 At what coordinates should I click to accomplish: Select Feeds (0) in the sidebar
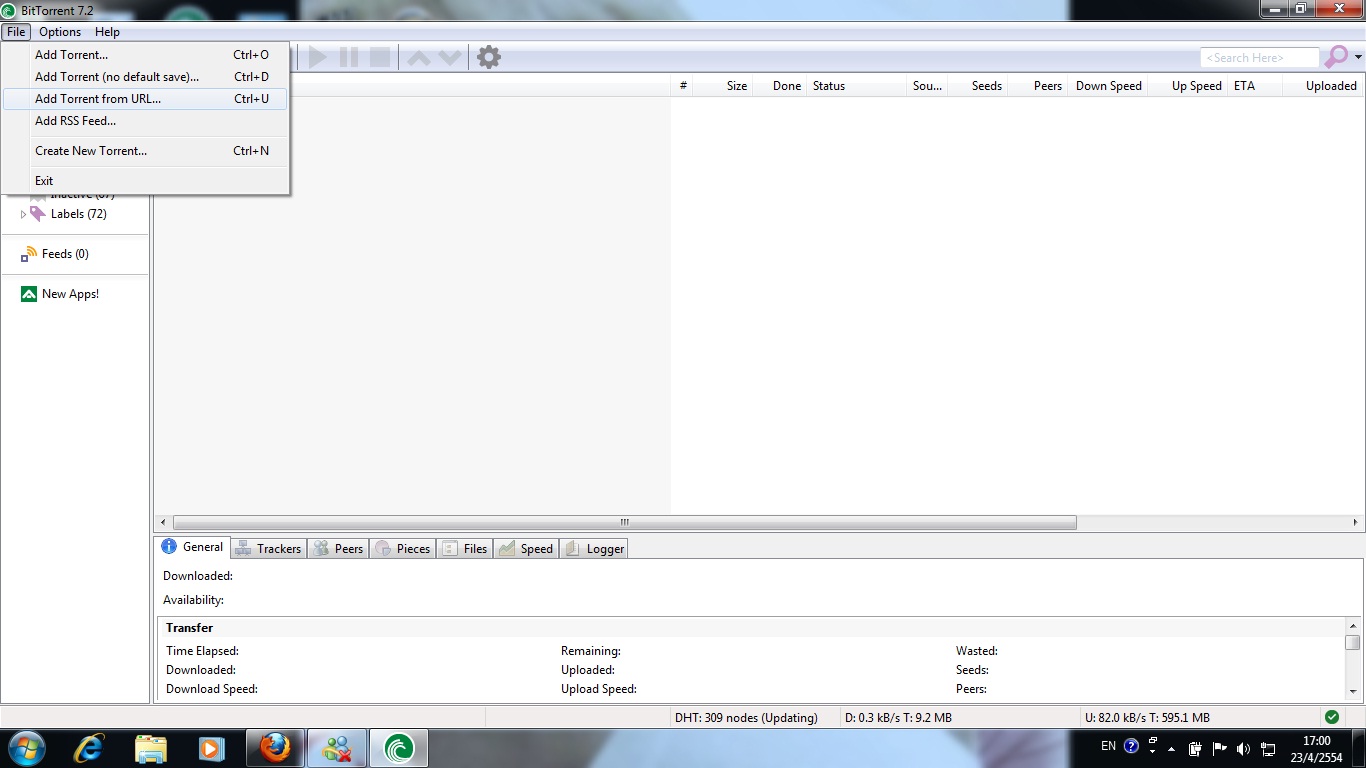click(x=65, y=254)
